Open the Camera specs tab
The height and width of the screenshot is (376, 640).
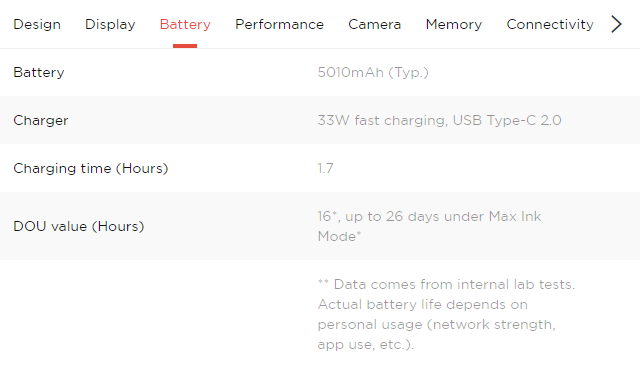[374, 24]
